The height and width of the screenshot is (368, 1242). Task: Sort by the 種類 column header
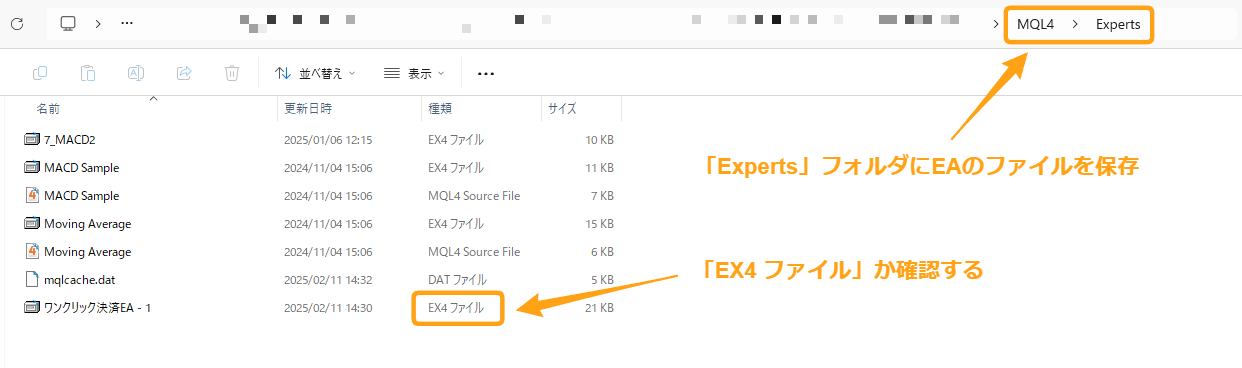pyautogui.click(x=440, y=108)
